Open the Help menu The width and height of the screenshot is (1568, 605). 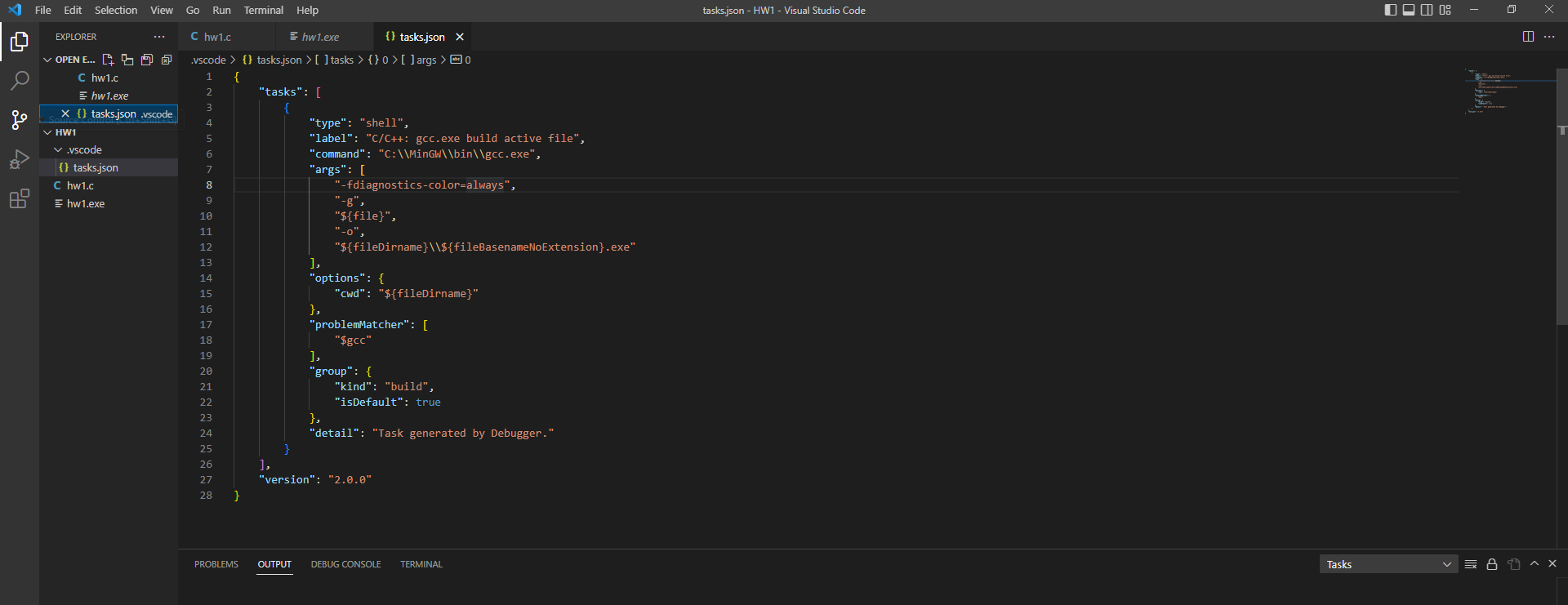[307, 10]
